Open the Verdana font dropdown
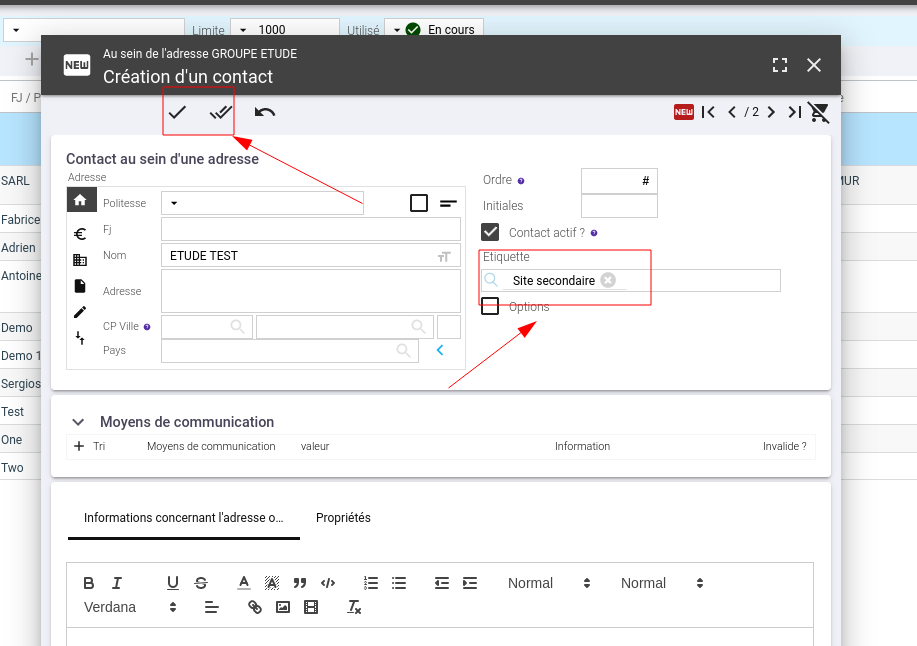This screenshot has height=646, width=917. point(130,607)
